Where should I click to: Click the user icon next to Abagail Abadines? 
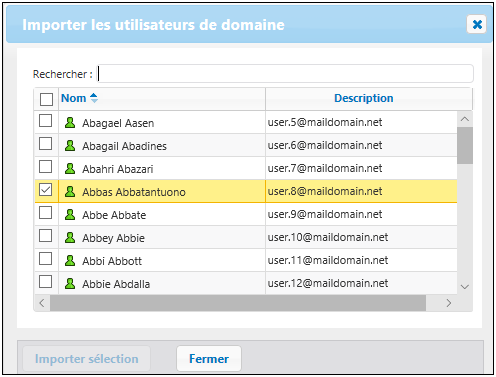tap(70, 146)
